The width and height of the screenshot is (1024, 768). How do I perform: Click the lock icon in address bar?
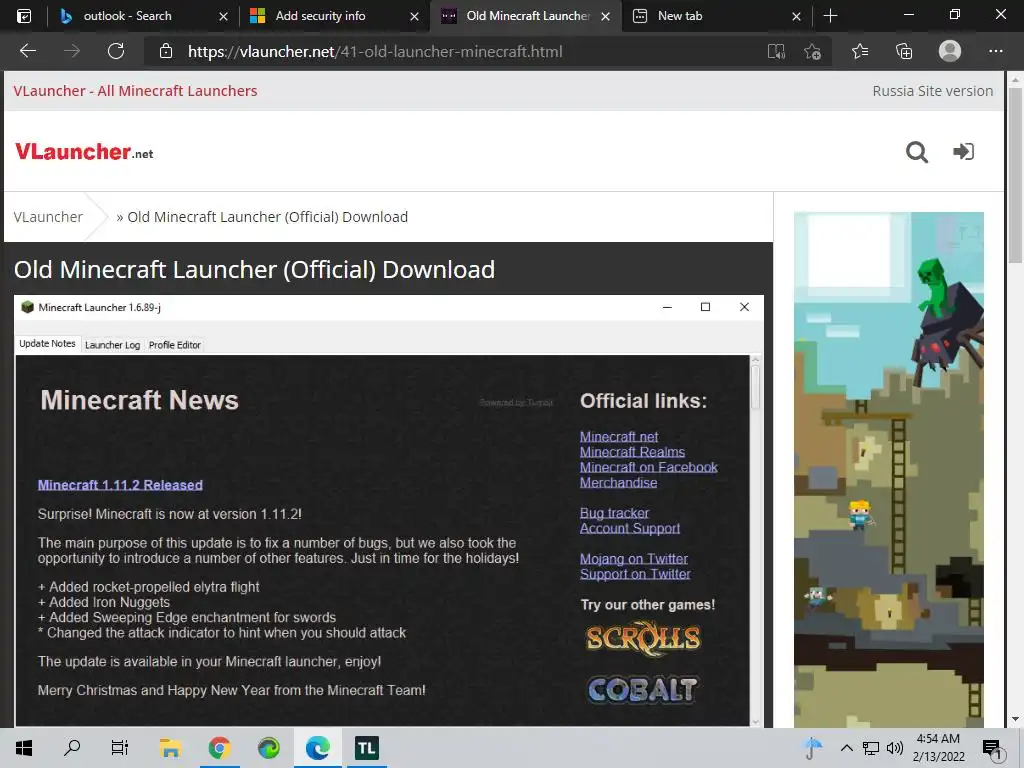pyautogui.click(x=166, y=52)
